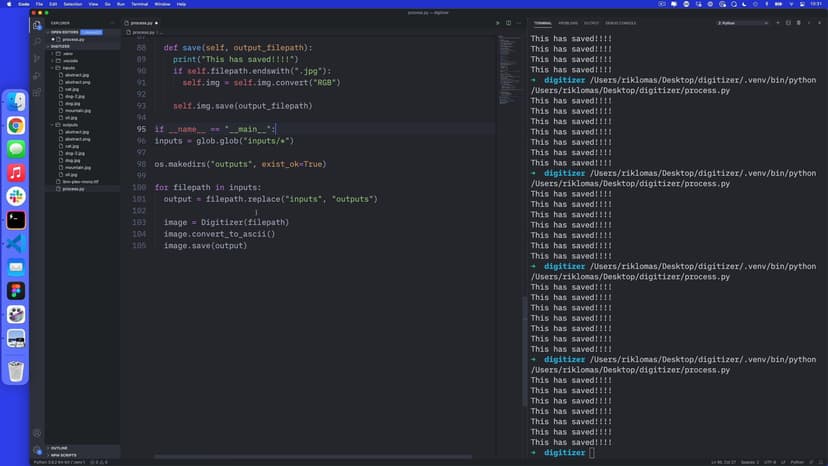Image resolution: width=828 pixels, height=466 pixels.
Task: Collapse the outputs folder in Explorer
Action: point(70,125)
